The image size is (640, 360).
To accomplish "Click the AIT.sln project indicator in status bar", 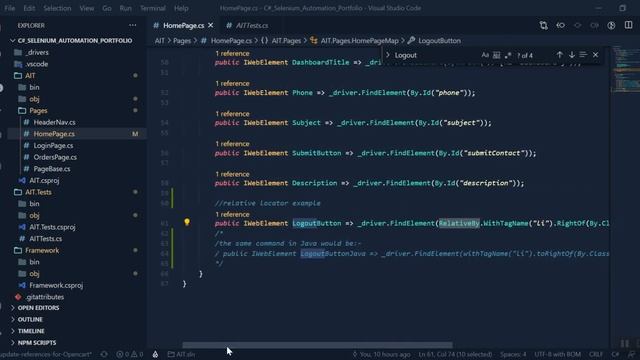I will coord(182,354).
